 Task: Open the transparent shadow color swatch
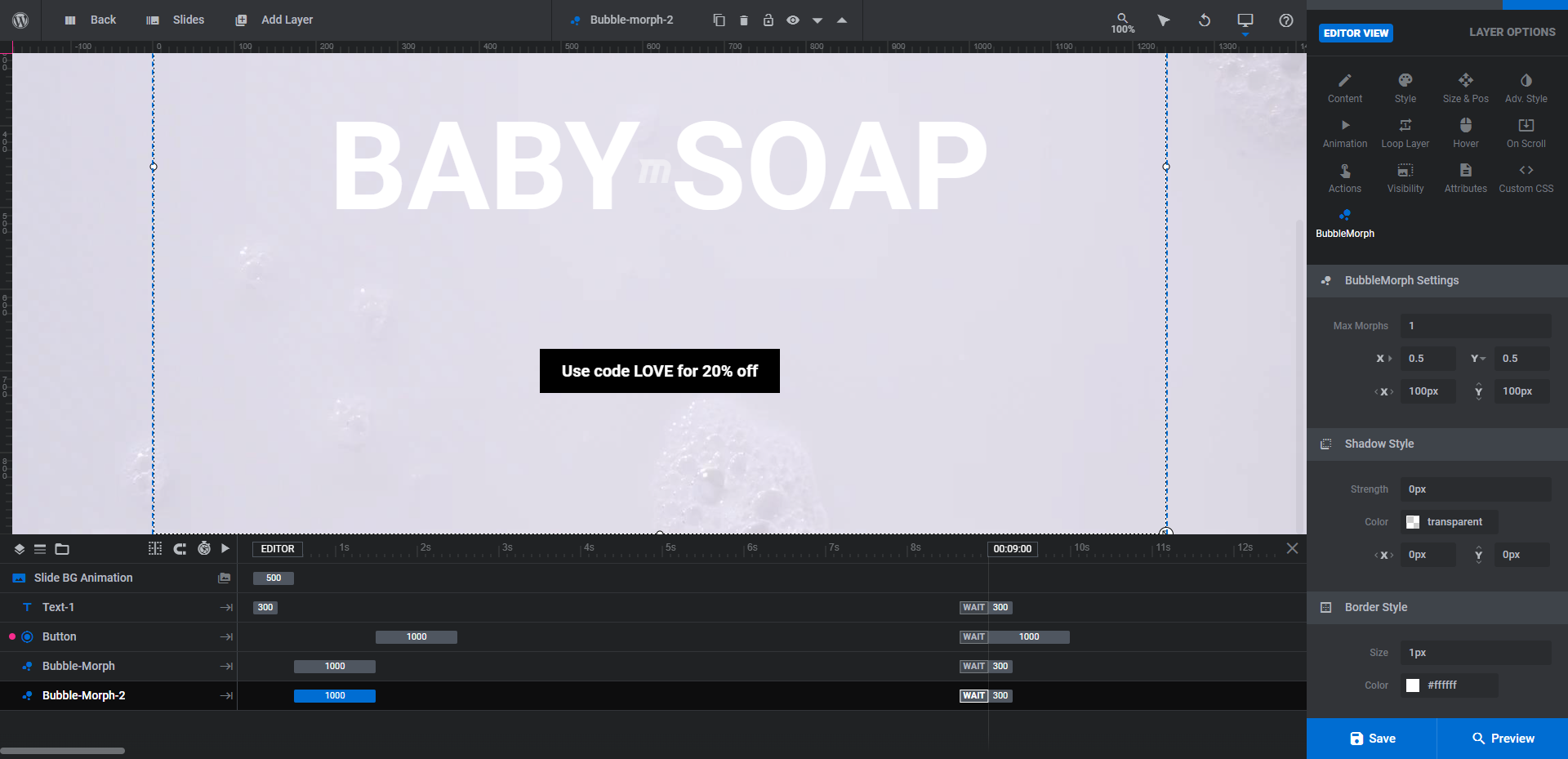[1413, 522]
